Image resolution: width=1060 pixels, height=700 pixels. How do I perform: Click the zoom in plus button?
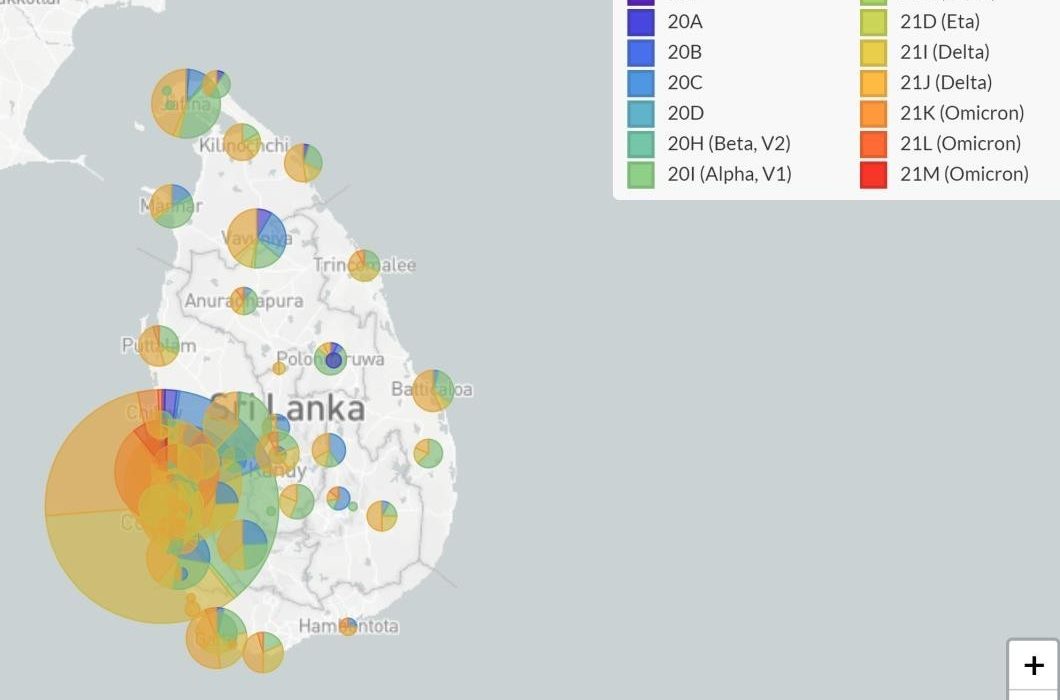(x=1034, y=665)
